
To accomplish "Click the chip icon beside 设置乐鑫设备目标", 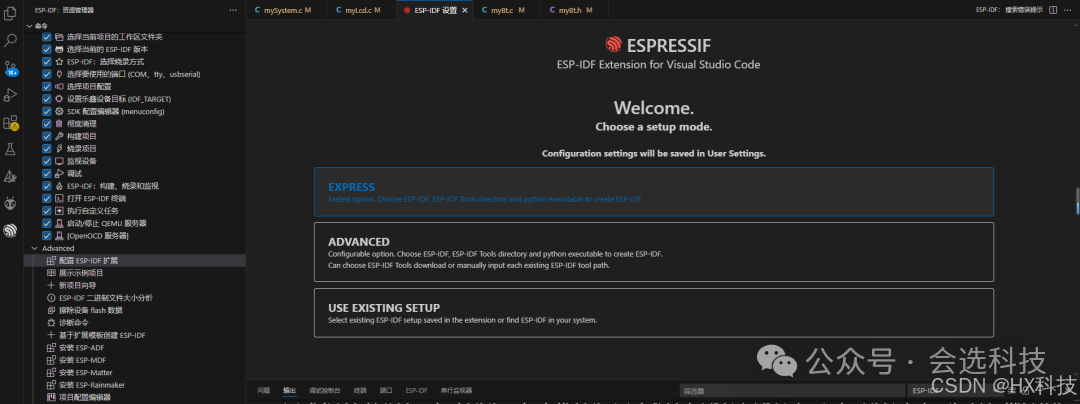I will [59, 98].
